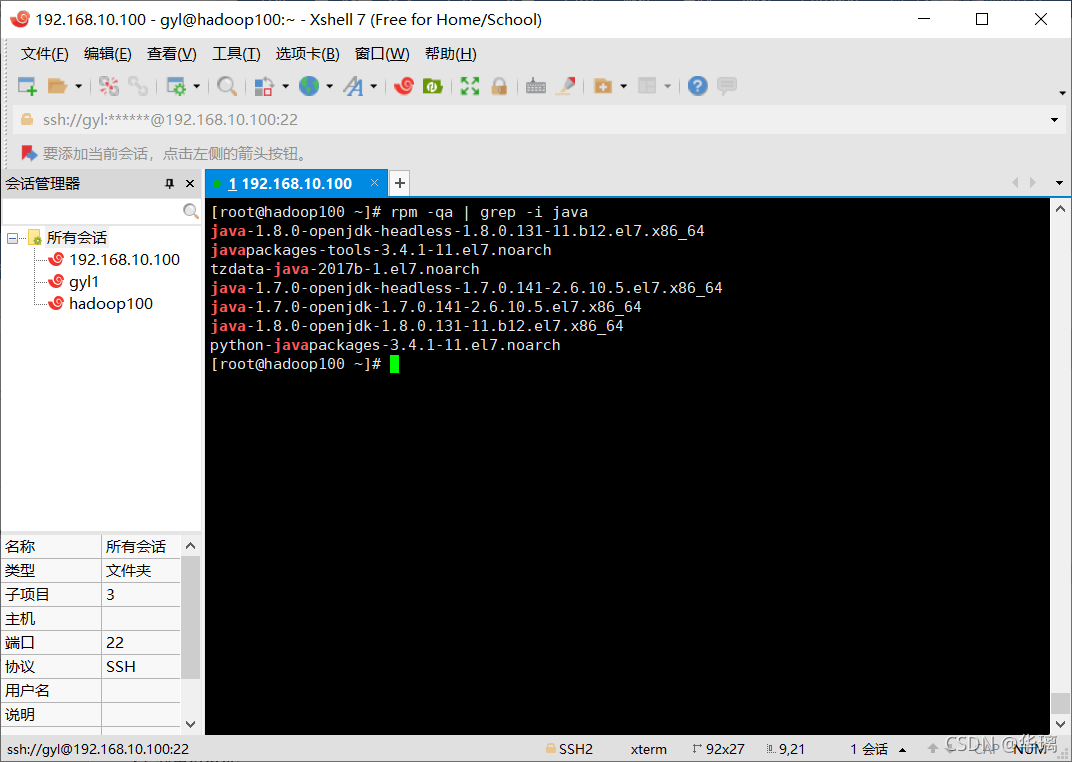Click the next tab arrow
1072x762 pixels.
[1033, 182]
